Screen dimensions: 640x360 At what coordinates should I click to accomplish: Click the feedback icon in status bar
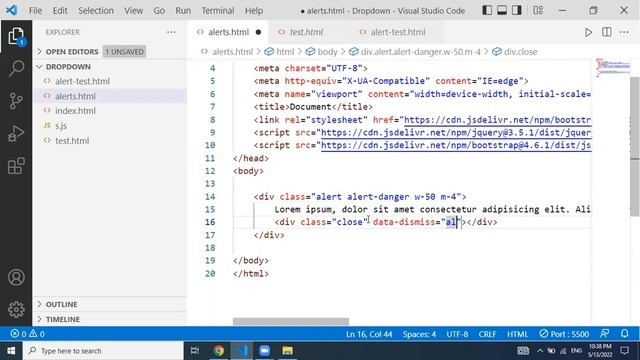pos(605,333)
